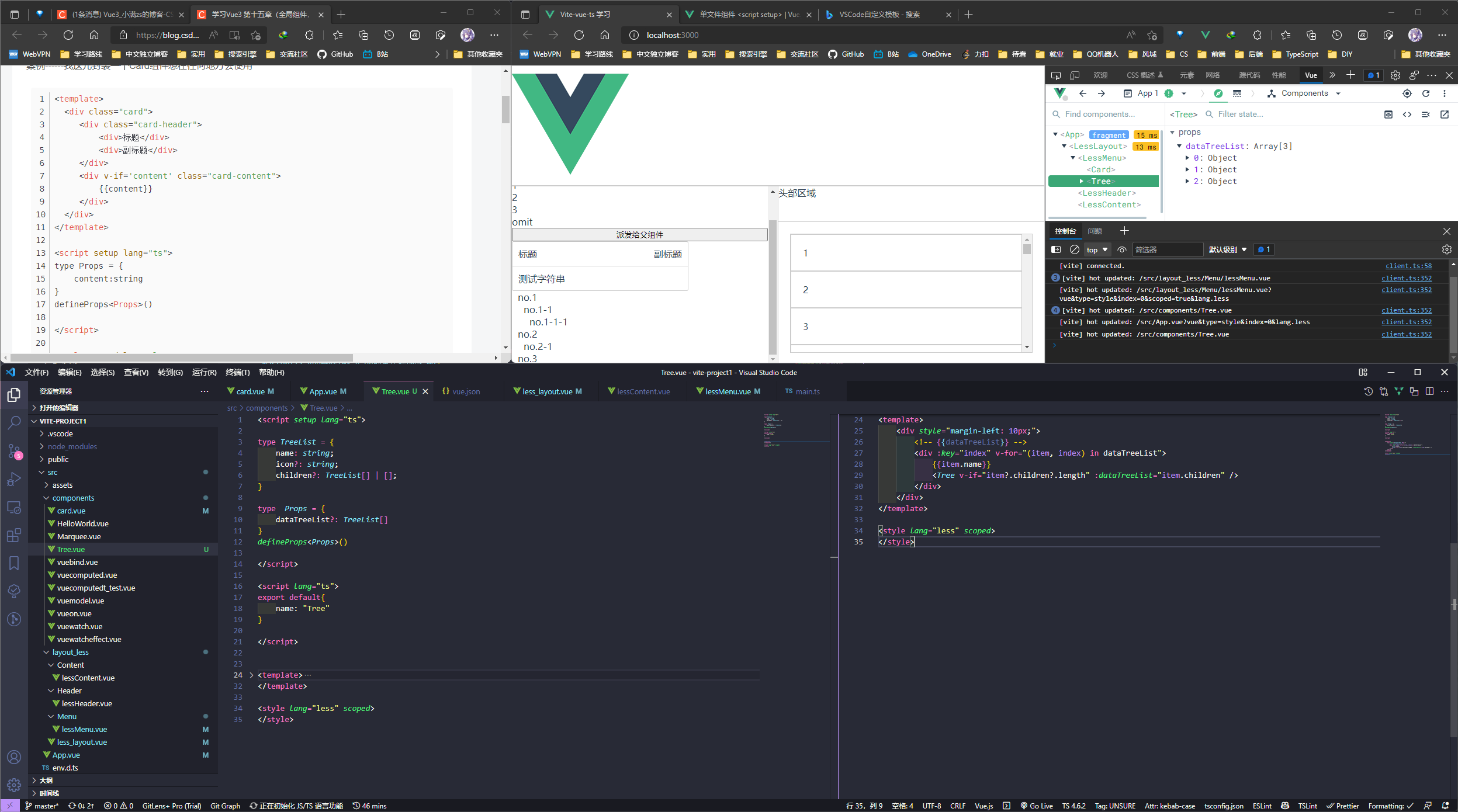This screenshot has width=1458, height=812.
Task: Click DevTools settings gear in top toolbar
Action: point(1395,75)
